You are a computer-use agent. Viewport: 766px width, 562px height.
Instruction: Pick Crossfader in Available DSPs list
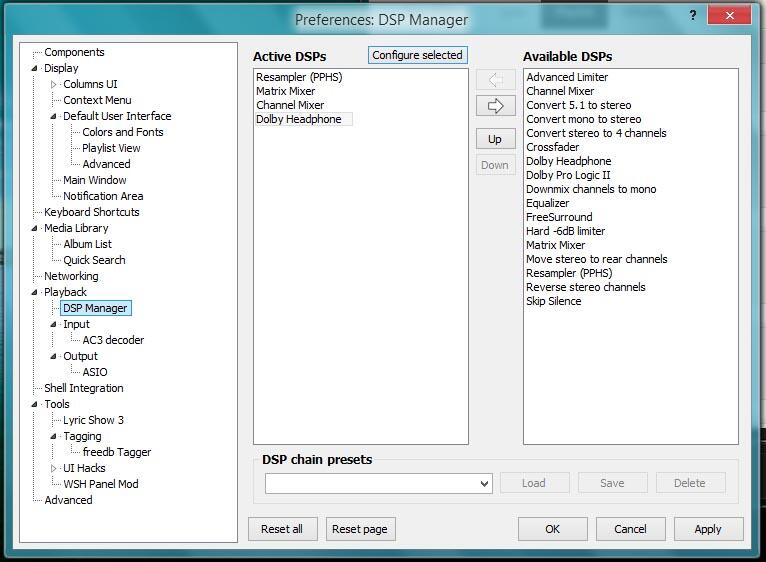pyautogui.click(x=552, y=147)
